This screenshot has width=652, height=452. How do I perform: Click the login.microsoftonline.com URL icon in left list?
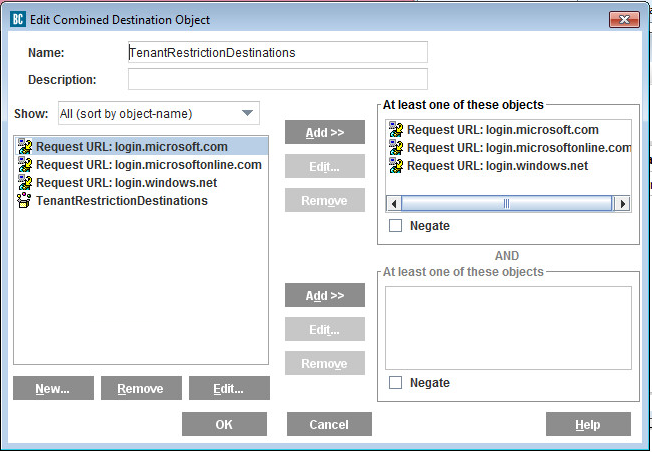25,165
